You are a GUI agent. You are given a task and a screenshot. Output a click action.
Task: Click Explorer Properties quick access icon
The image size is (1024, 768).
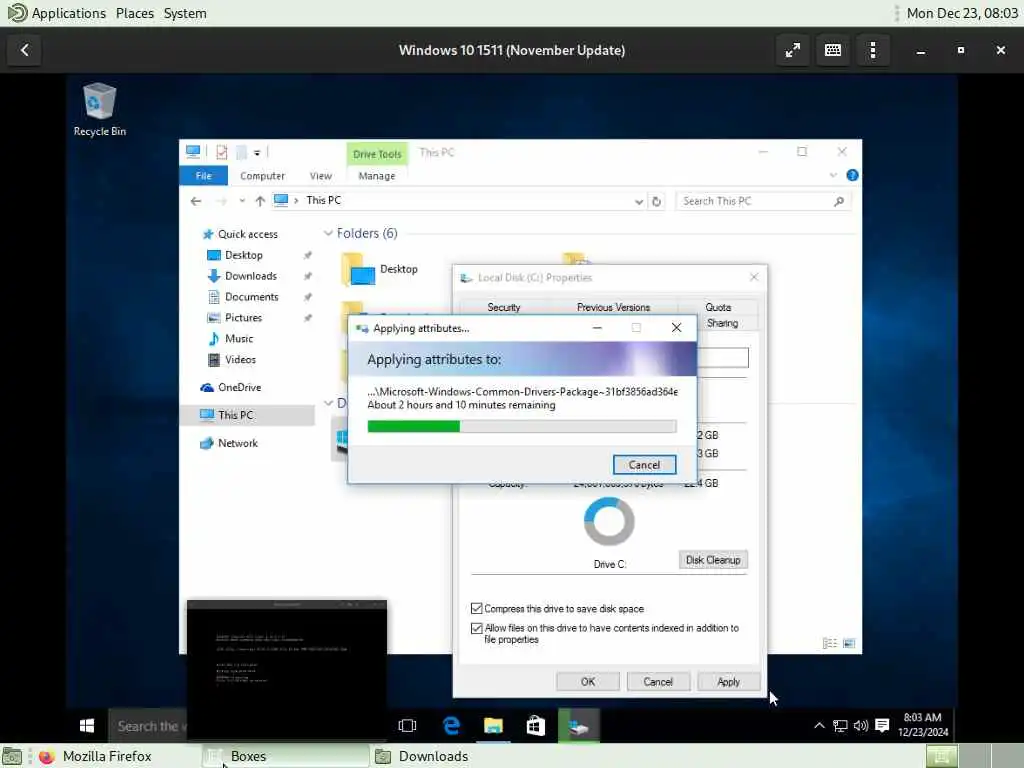coord(221,152)
